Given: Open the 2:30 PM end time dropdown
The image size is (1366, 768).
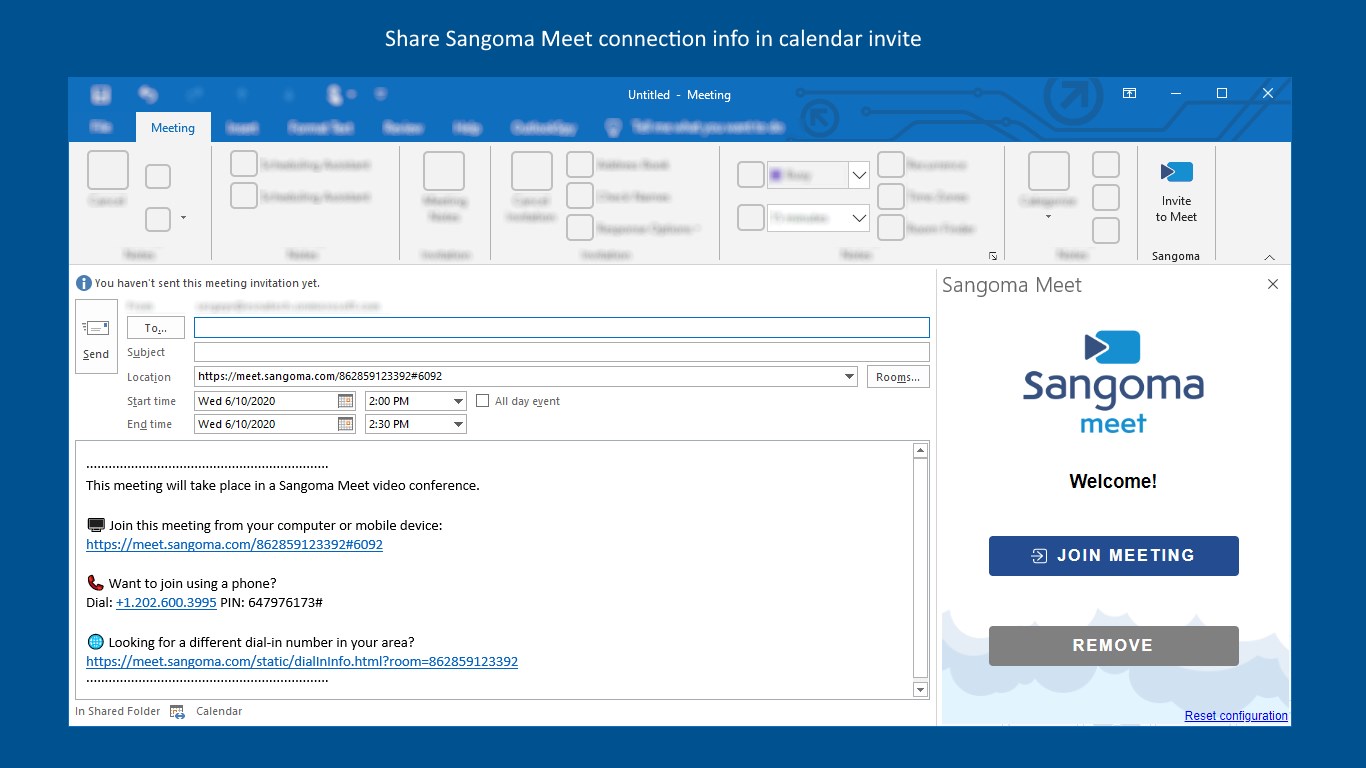Looking at the screenshot, I should (x=459, y=424).
